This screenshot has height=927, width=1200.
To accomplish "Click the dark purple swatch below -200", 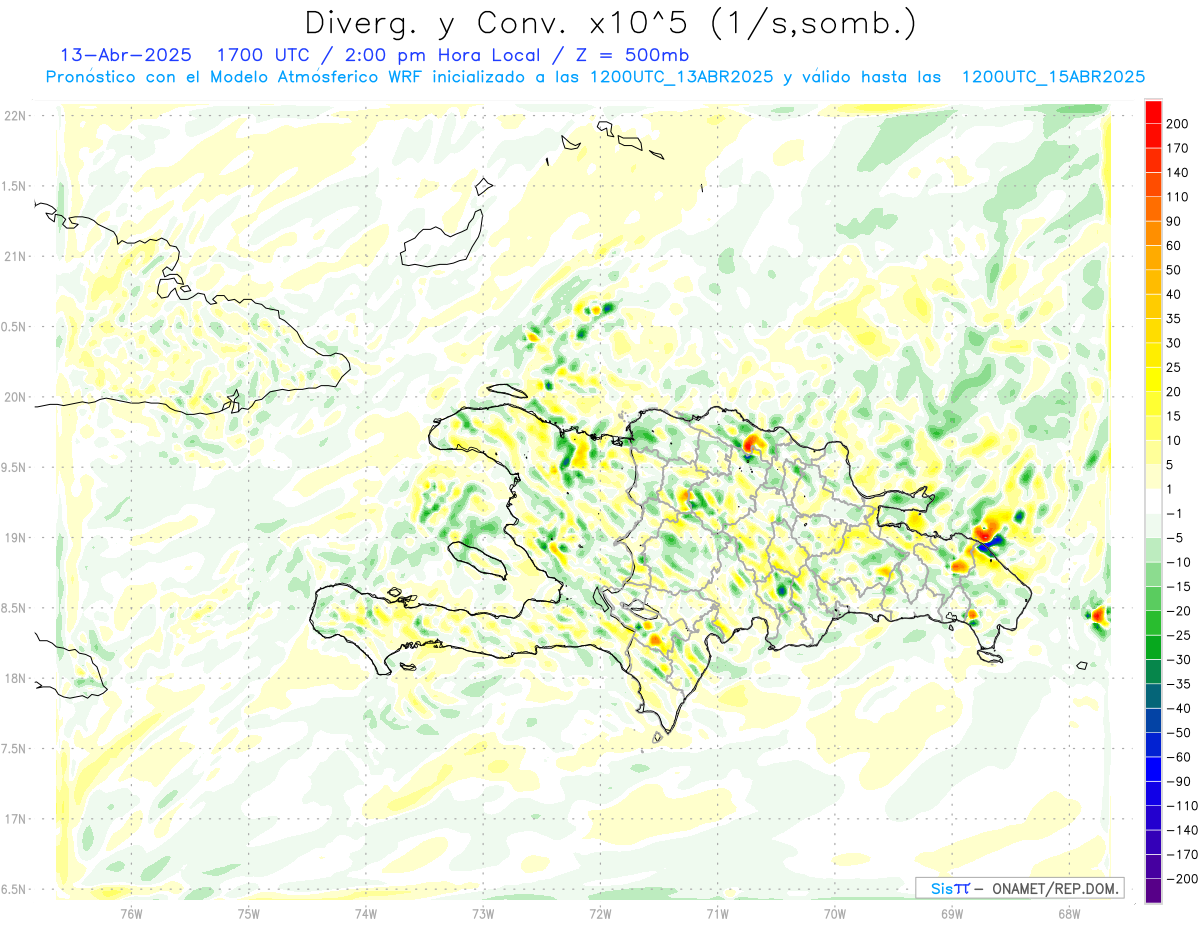I will 1153,890.
